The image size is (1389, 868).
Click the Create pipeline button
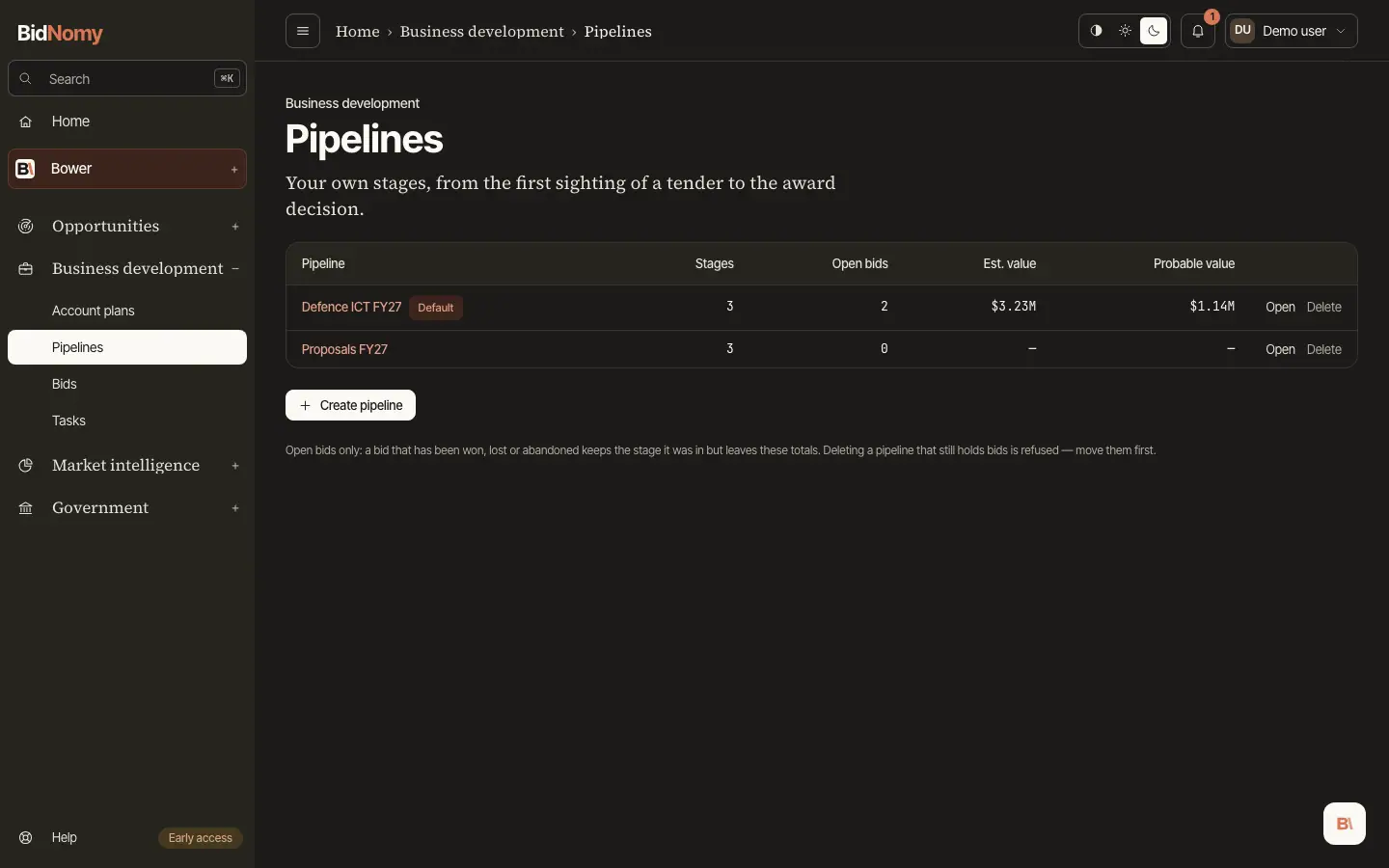click(350, 405)
